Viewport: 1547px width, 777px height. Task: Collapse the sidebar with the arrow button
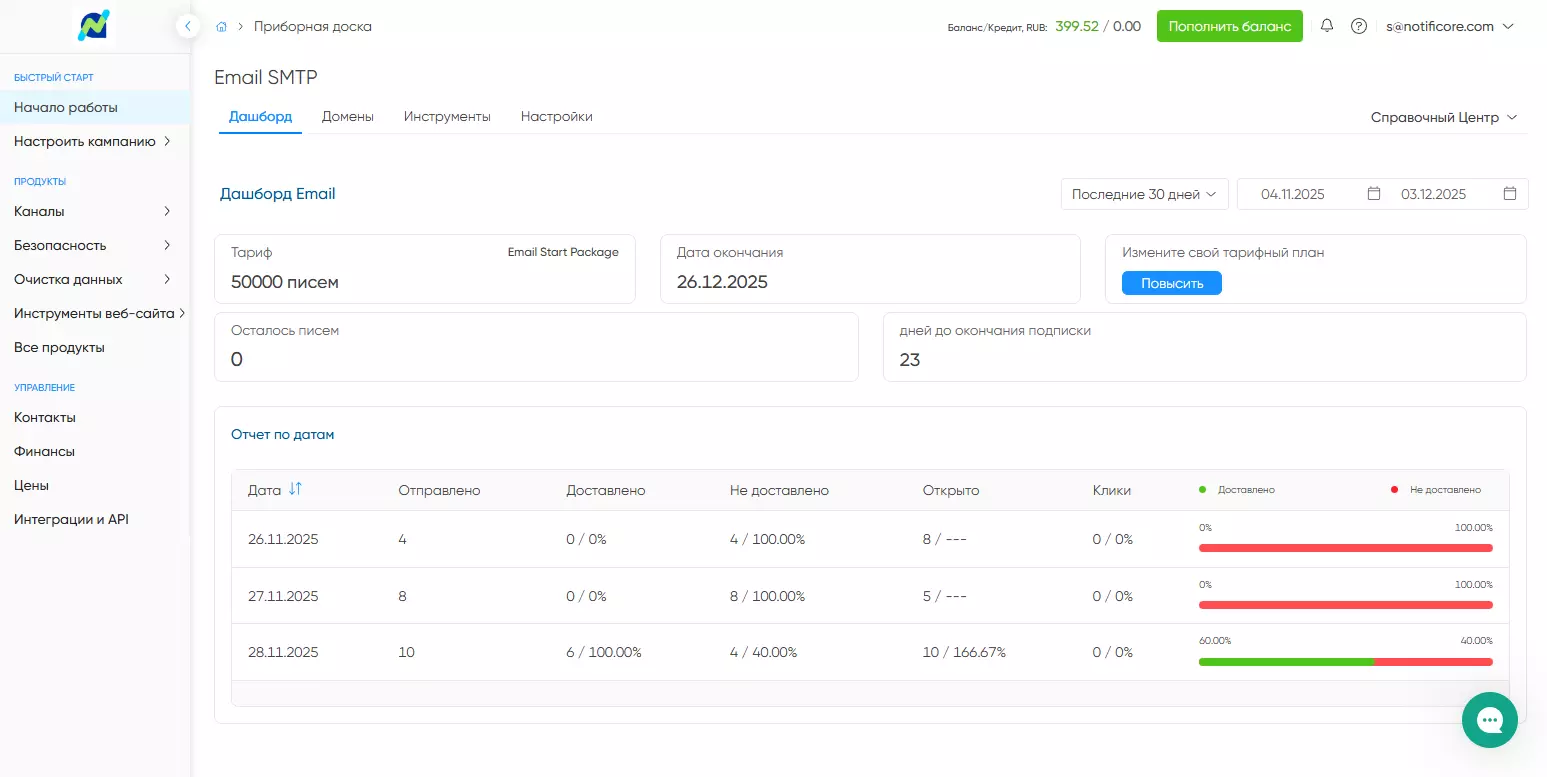[187, 26]
